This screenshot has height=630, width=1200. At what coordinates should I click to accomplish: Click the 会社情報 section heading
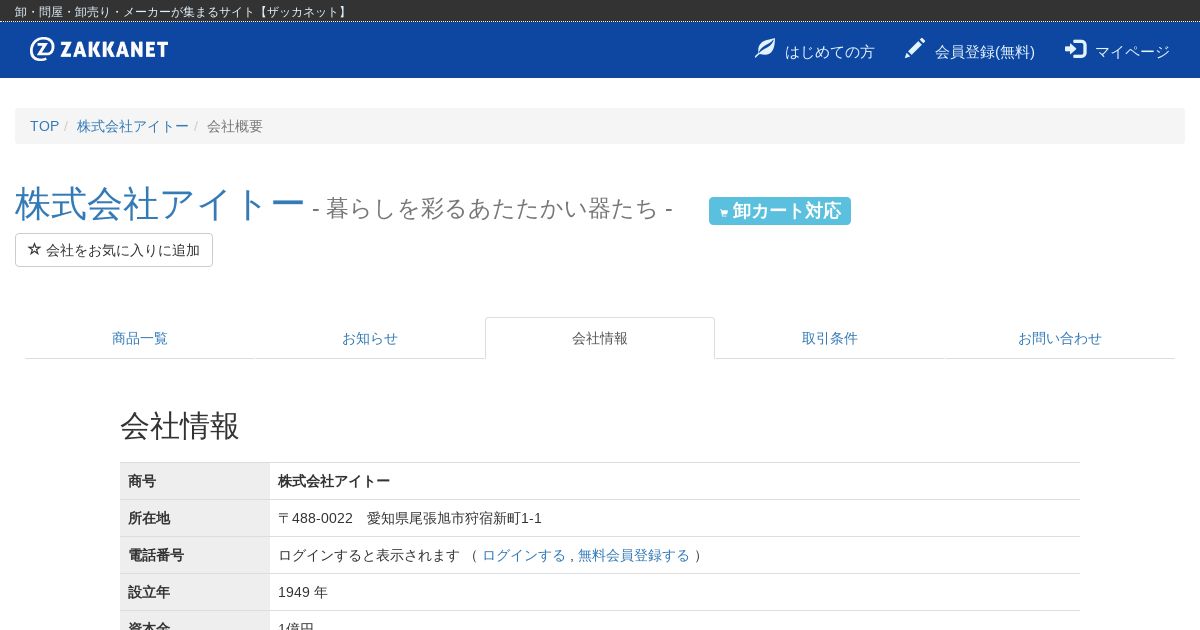(x=180, y=426)
